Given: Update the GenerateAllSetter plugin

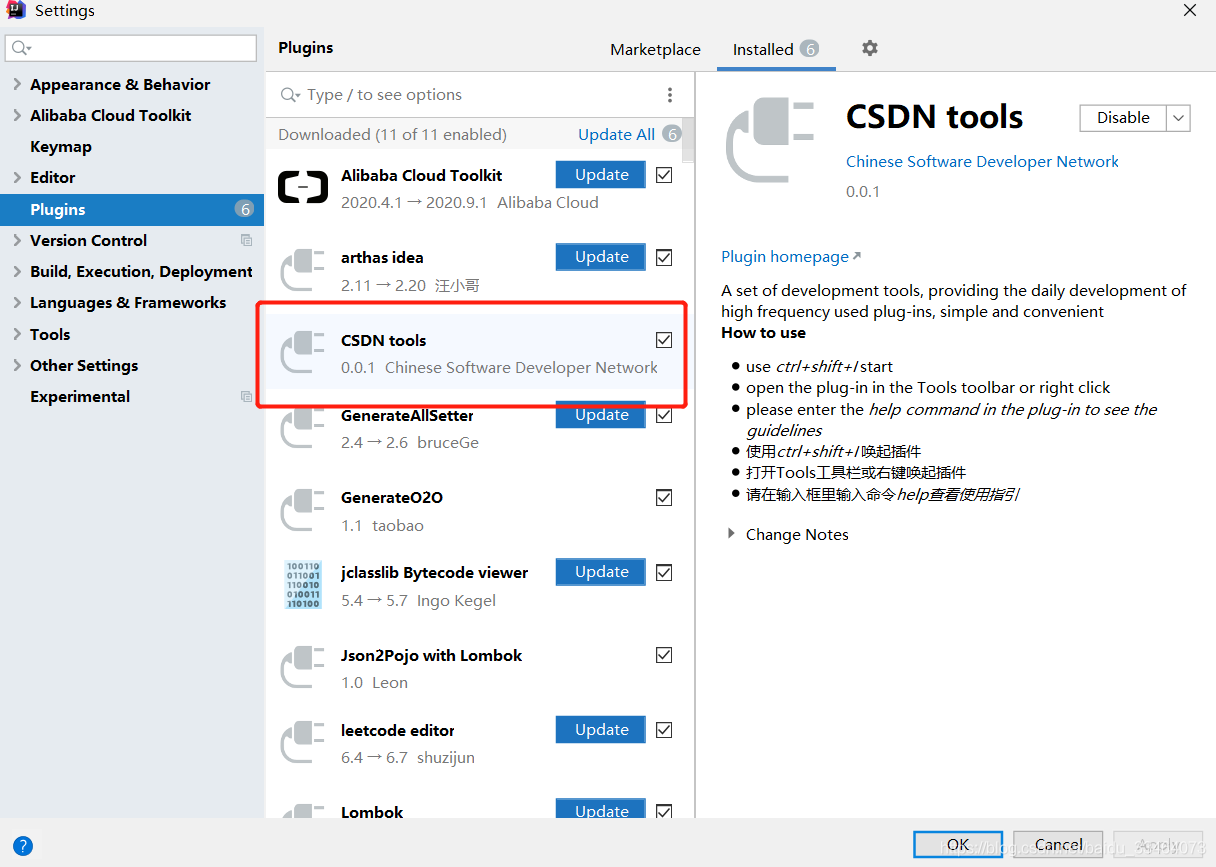Looking at the screenshot, I should point(602,414).
